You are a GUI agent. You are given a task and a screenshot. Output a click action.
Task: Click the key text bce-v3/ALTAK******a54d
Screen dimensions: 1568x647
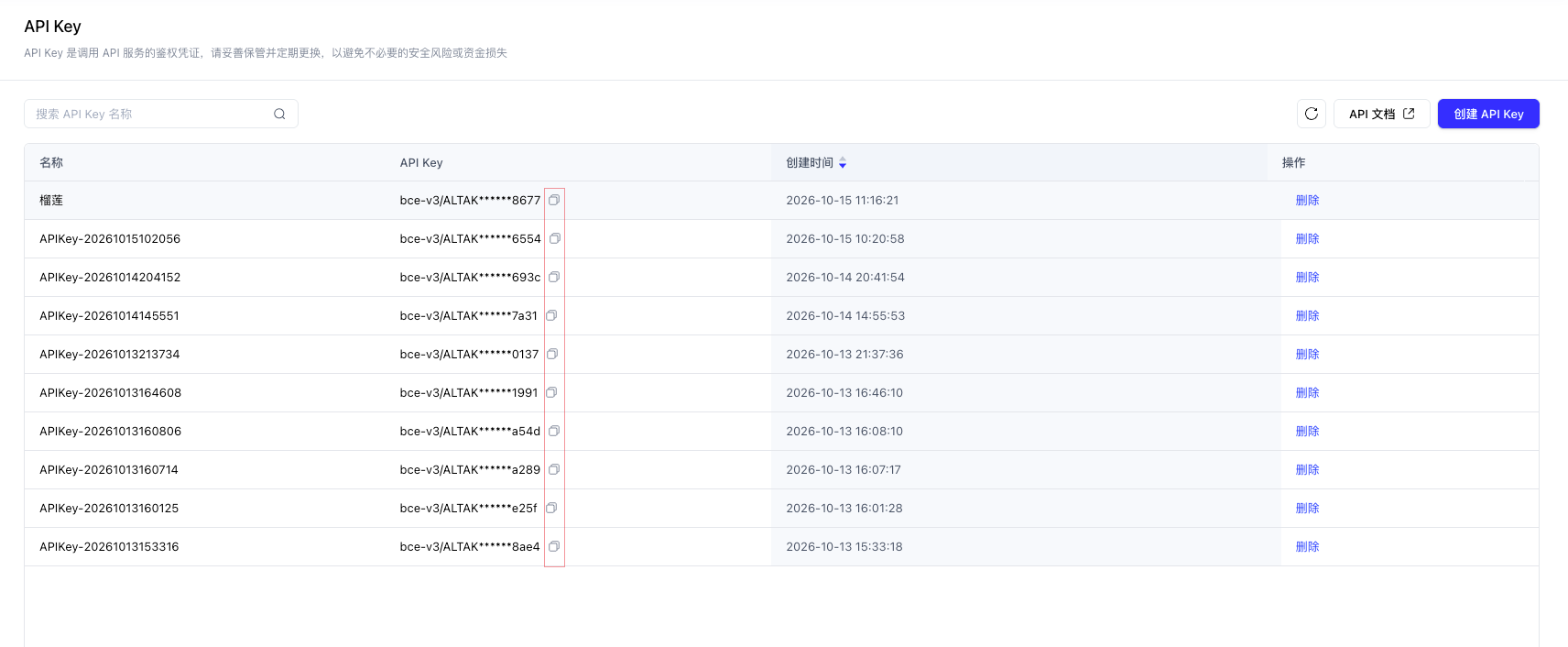click(x=470, y=432)
